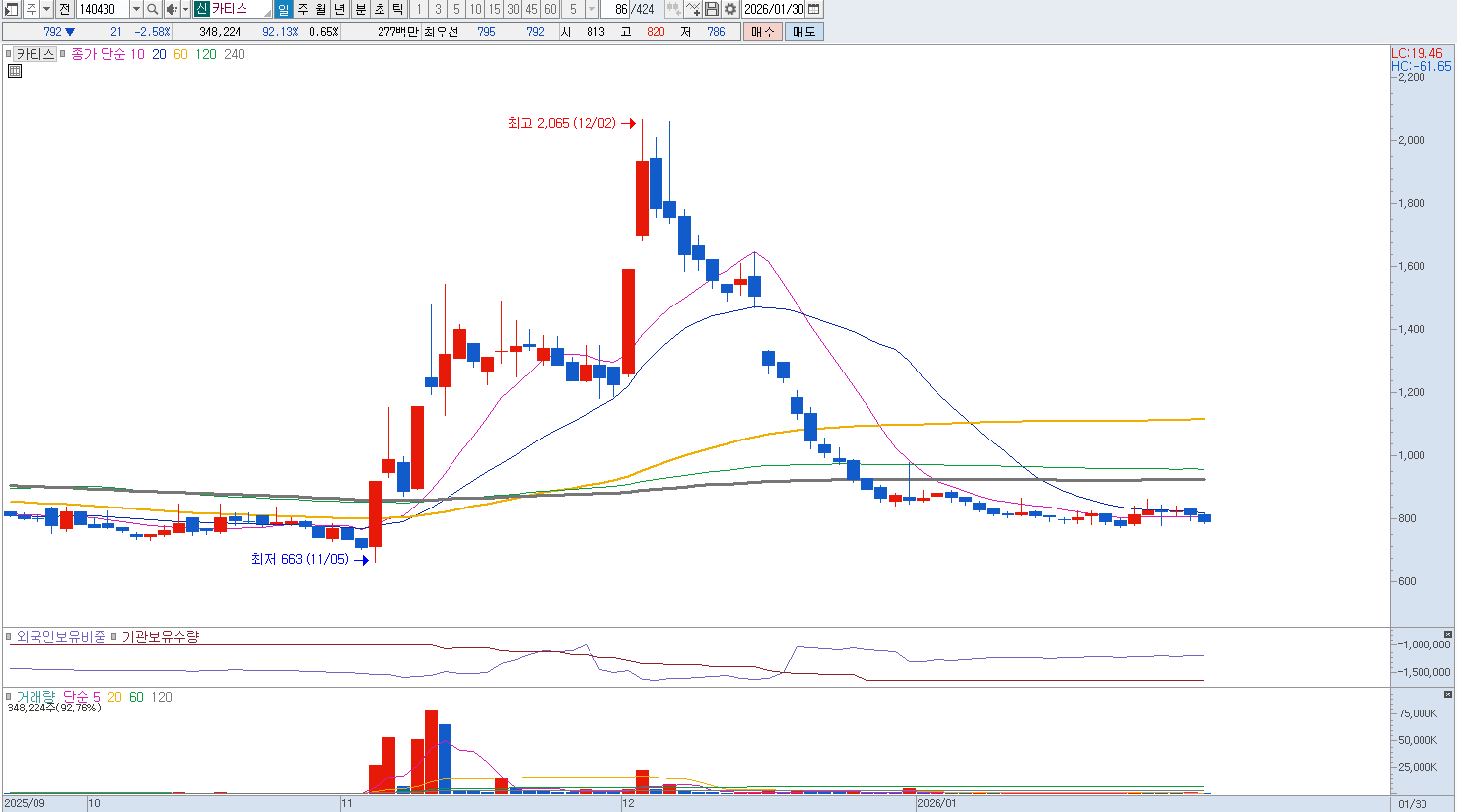This screenshot has width=1457, height=812.
Task: Open the calendar date picker icon
Action: click(813, 9)
